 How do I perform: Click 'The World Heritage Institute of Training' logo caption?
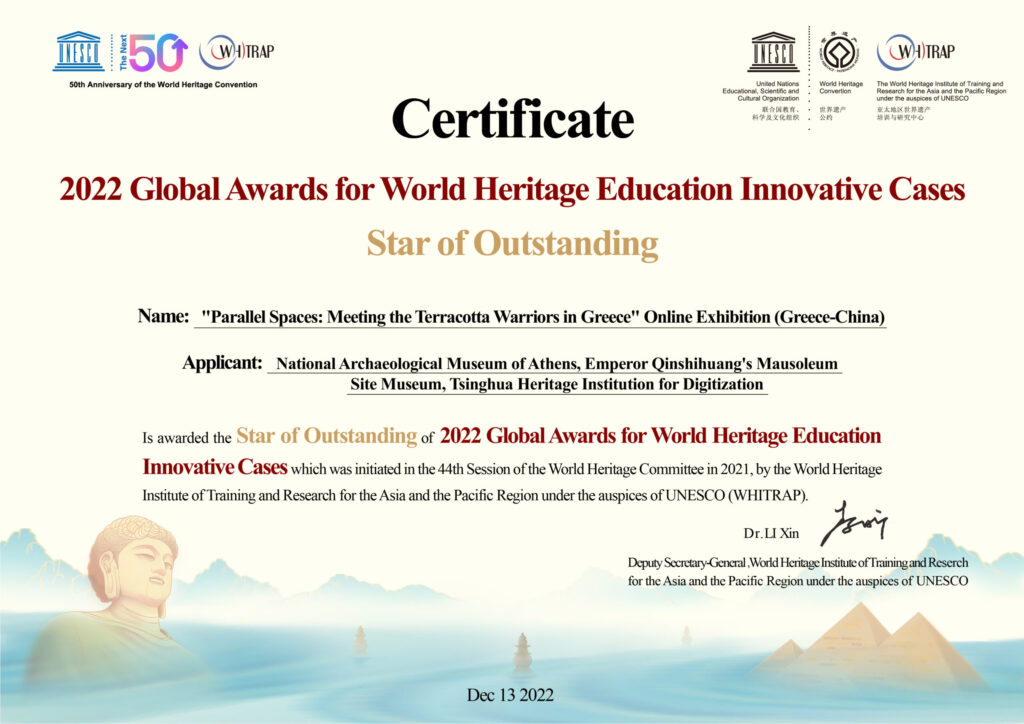(941, 91)
